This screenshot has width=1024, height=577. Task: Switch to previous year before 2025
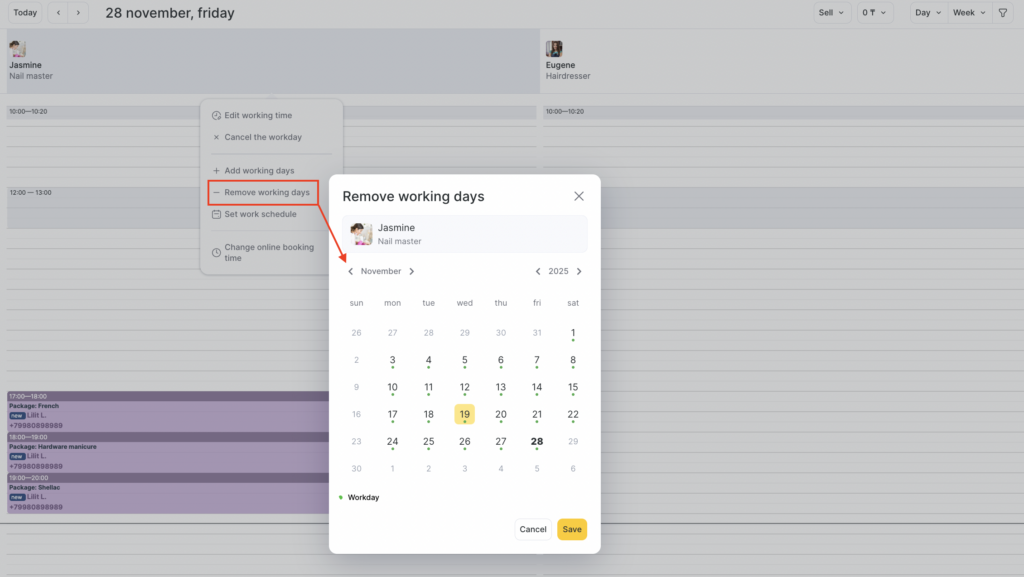pyautogui.click(x=538, y=271)
